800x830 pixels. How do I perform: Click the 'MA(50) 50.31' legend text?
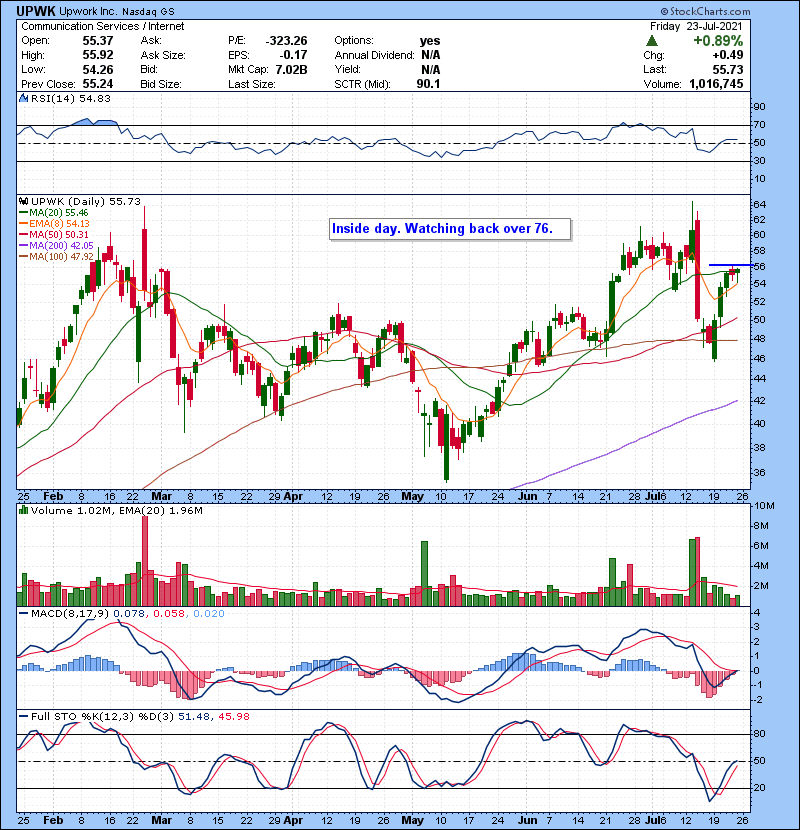59,234
